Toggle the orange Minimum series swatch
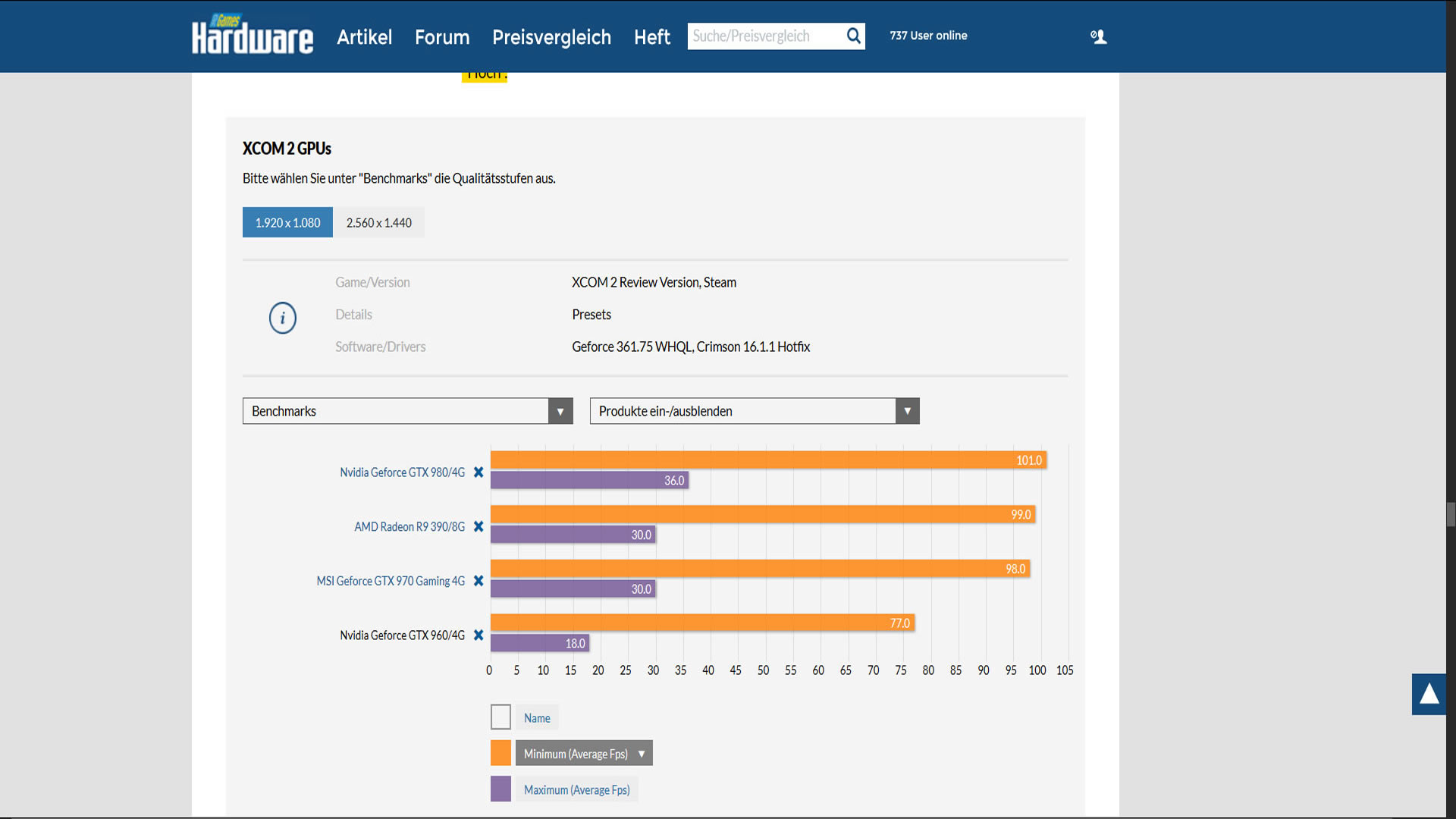The width and height of the screenshot is (1456, 819). pos(500,753)
